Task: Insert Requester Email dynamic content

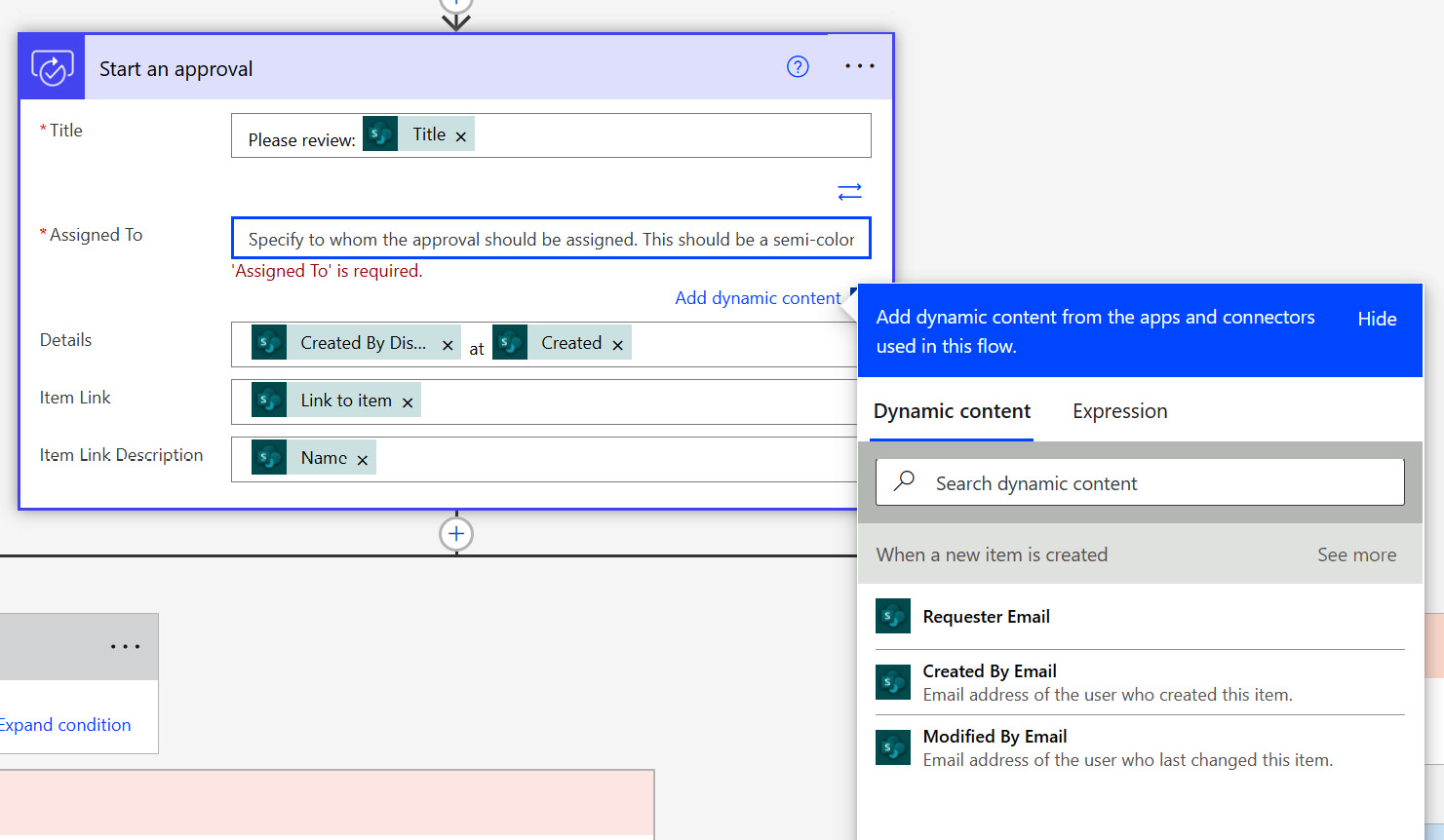Action: 1140,617
